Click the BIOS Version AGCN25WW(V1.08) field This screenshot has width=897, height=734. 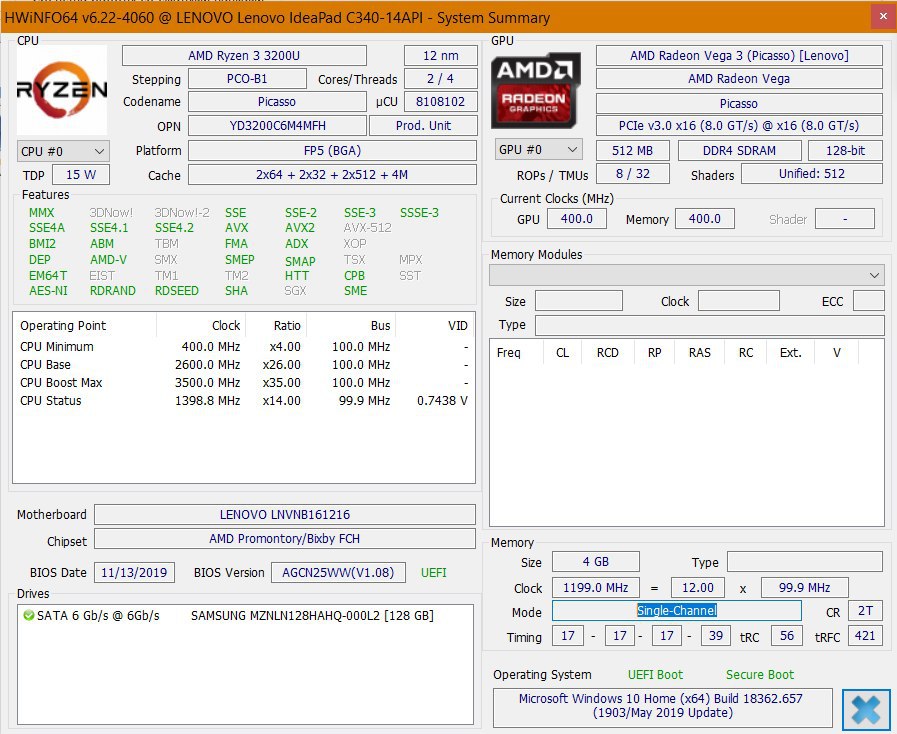click(x=338, y=573)
